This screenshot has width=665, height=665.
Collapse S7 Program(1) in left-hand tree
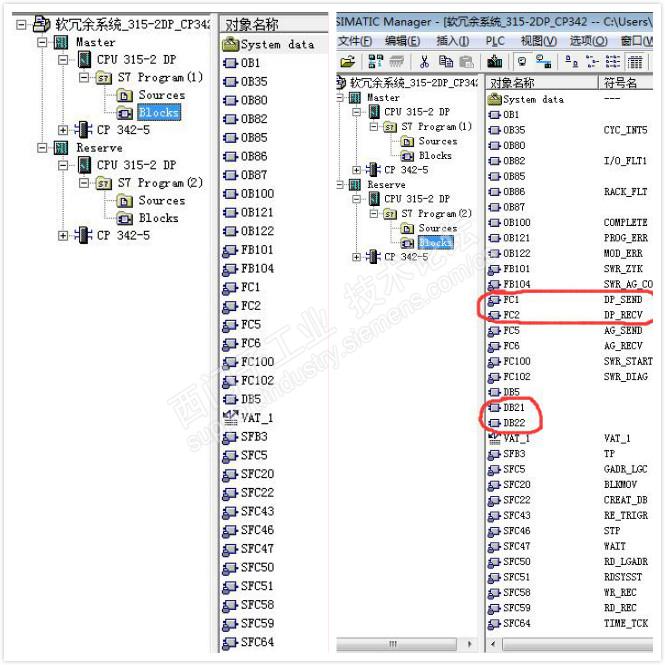pos(84,78)
